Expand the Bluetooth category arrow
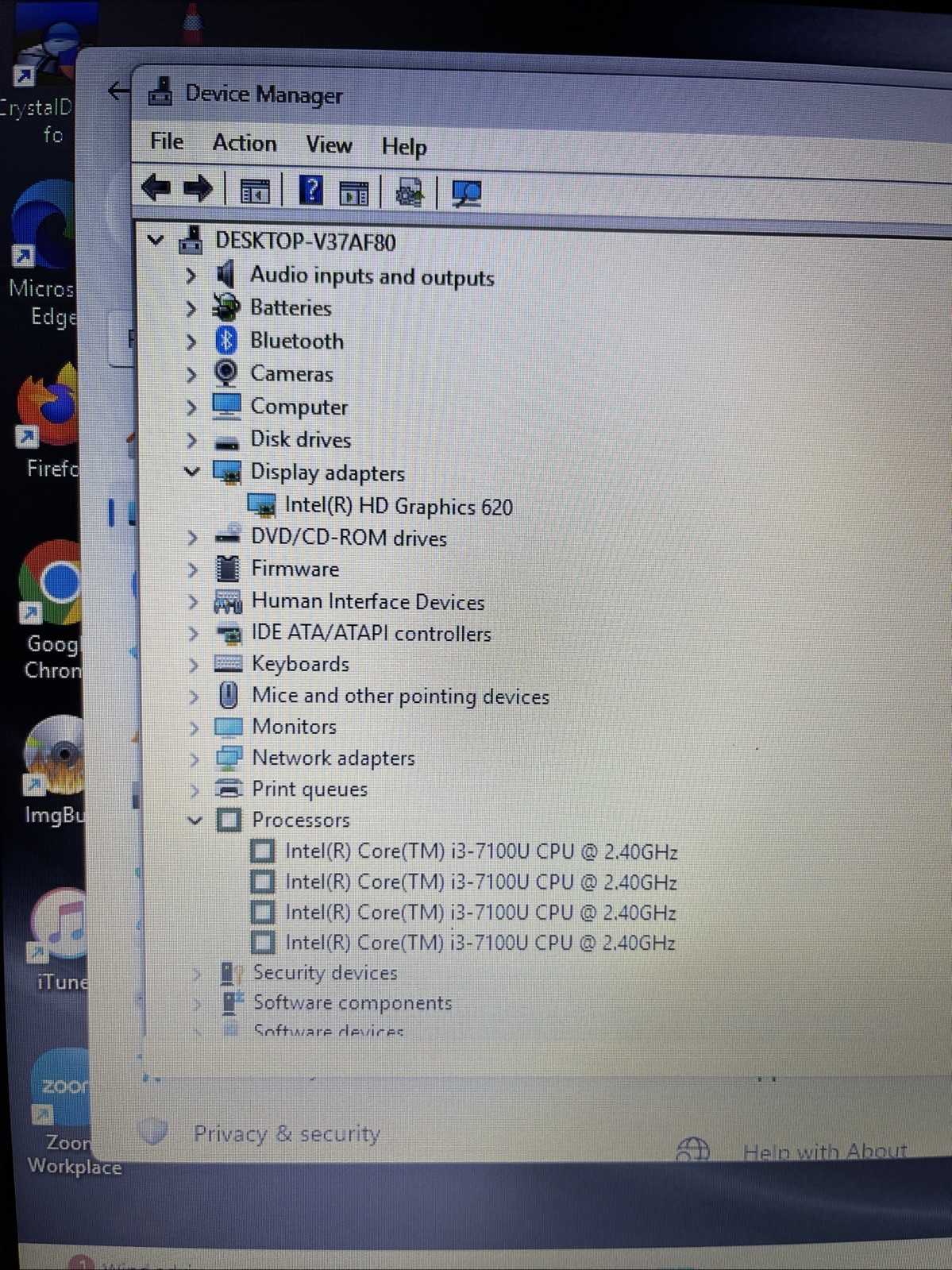The width and height of the screenshot is (952, 1270). point(191,342)
